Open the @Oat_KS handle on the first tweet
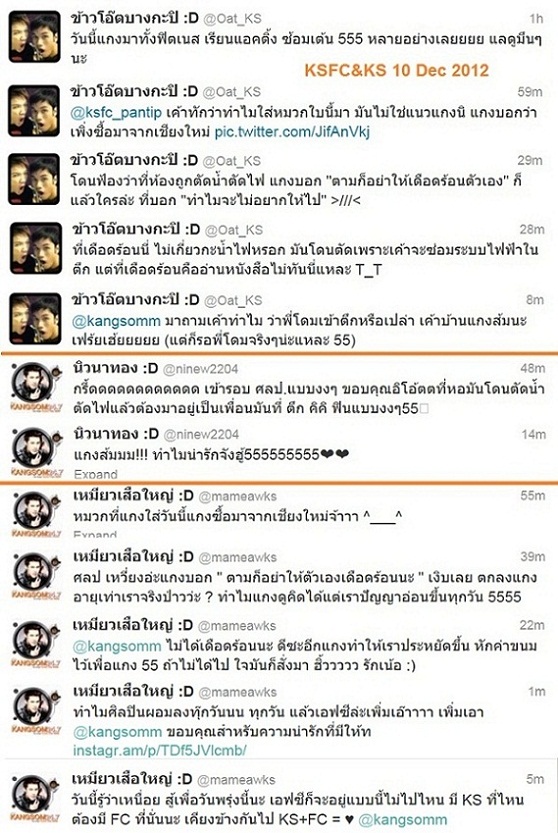This screenshot has width=558, height=833. click(232, 19)
